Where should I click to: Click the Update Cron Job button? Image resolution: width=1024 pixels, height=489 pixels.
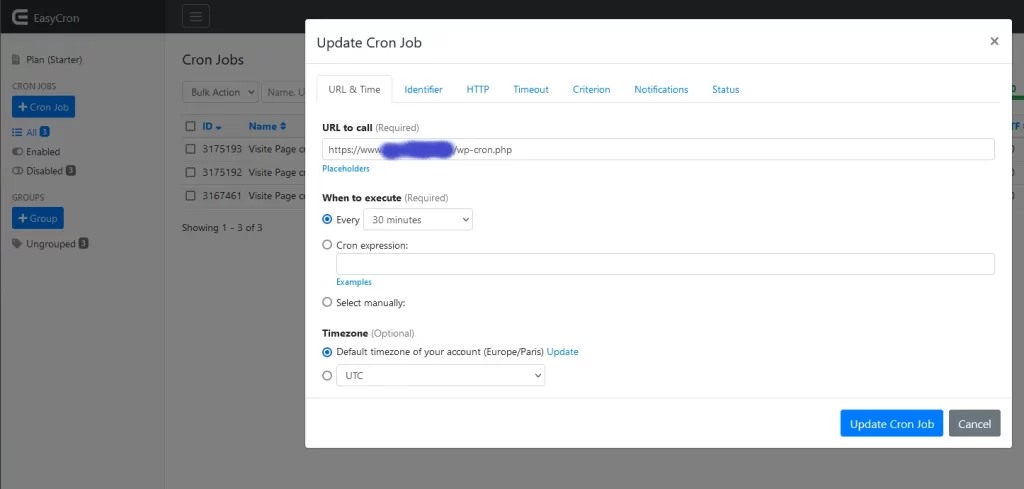pyautogui.click(x=891, y=424)
